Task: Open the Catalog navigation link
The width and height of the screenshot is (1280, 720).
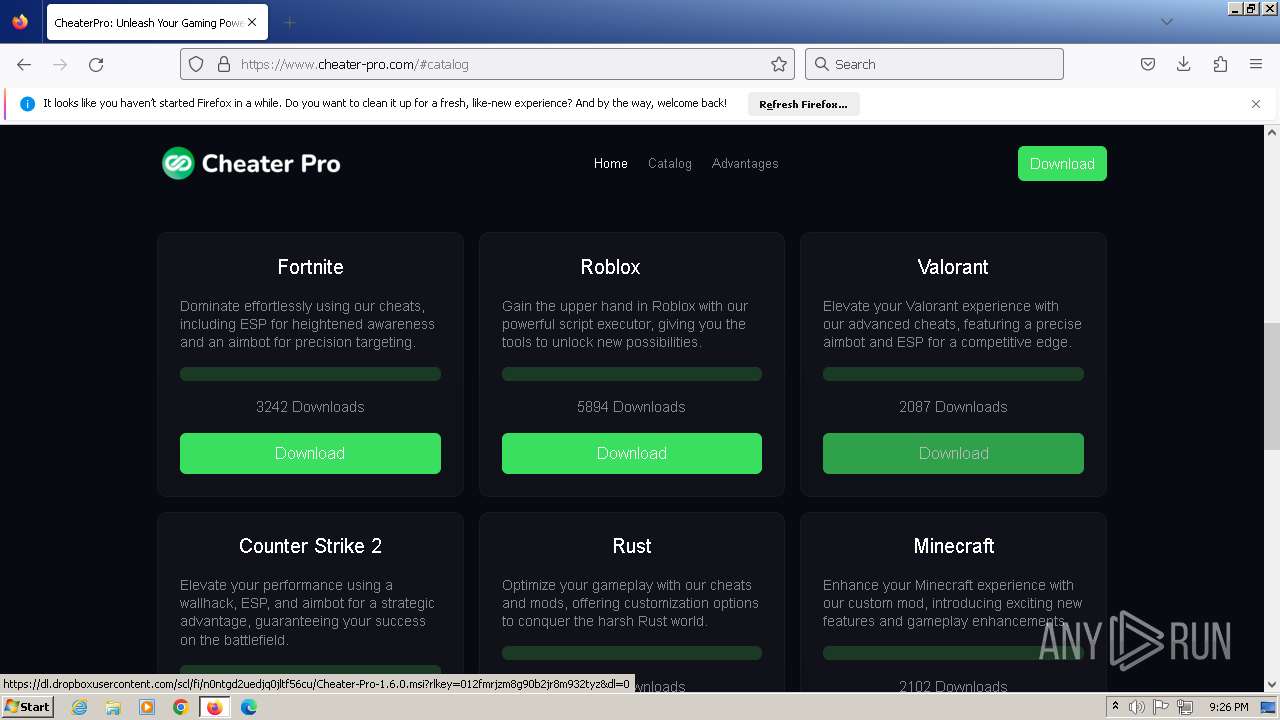Action: tap(670, 163)
